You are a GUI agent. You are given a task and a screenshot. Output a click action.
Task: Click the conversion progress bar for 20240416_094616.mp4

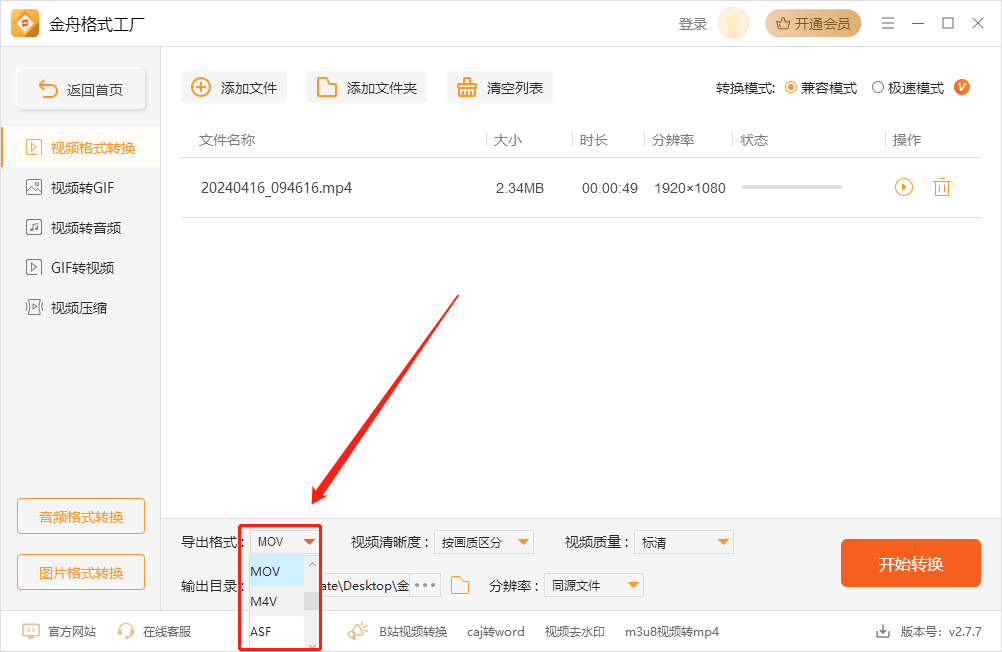(x=792, y=187)
